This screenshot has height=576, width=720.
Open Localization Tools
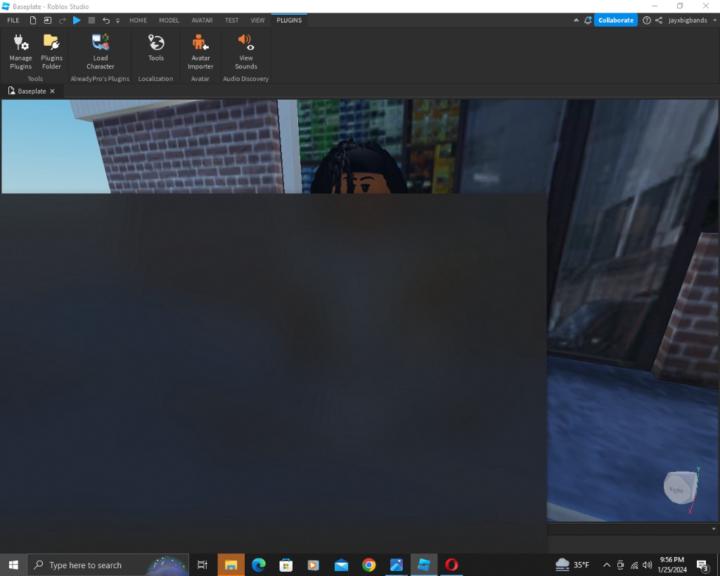[x=156, y=48]
